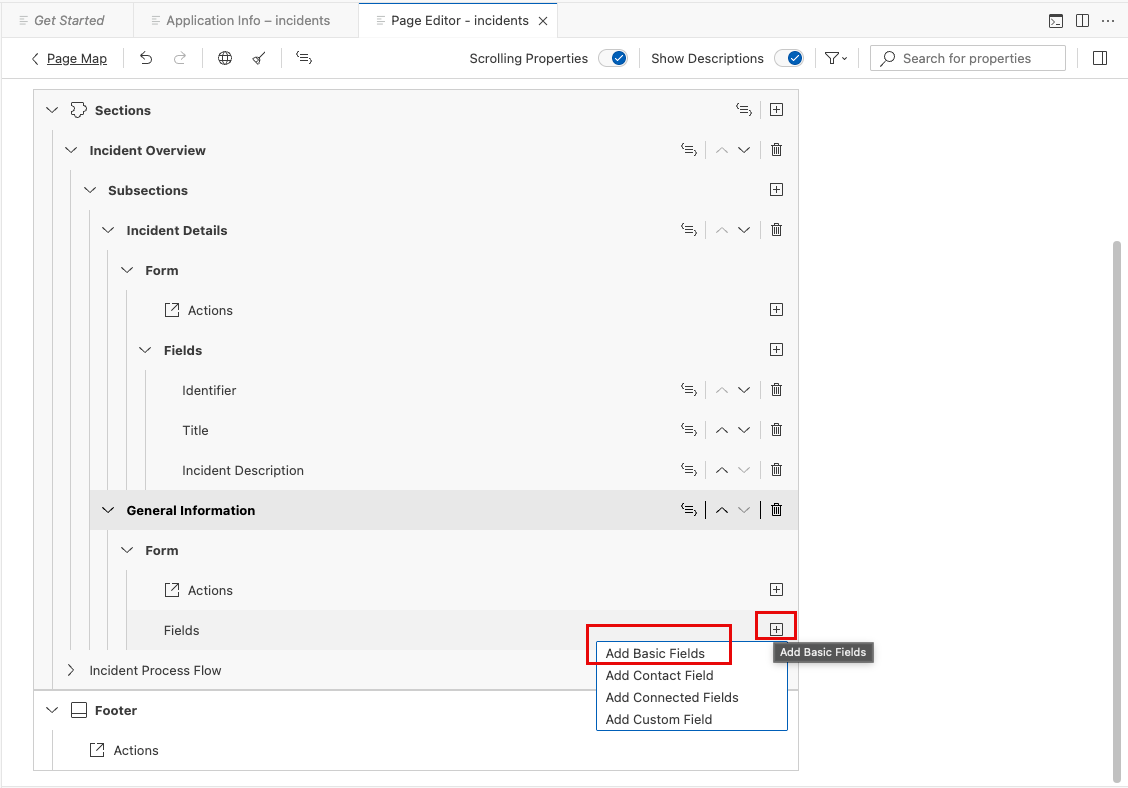Delete the Identifier field

pyautogui.click(x=776, y=390)
